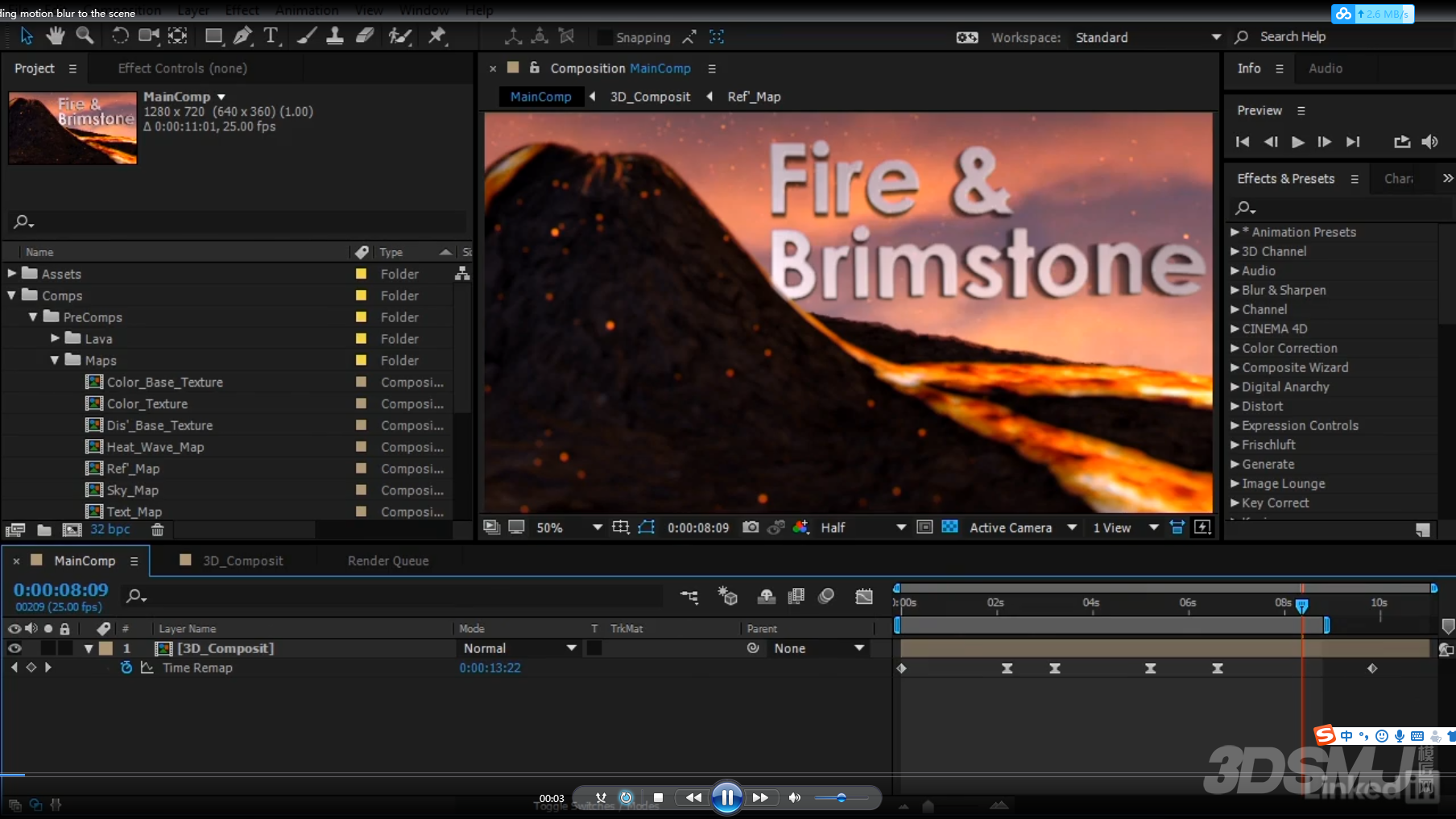
Task: Take a snapshot with camera icon
Action: tap(751, 527)
